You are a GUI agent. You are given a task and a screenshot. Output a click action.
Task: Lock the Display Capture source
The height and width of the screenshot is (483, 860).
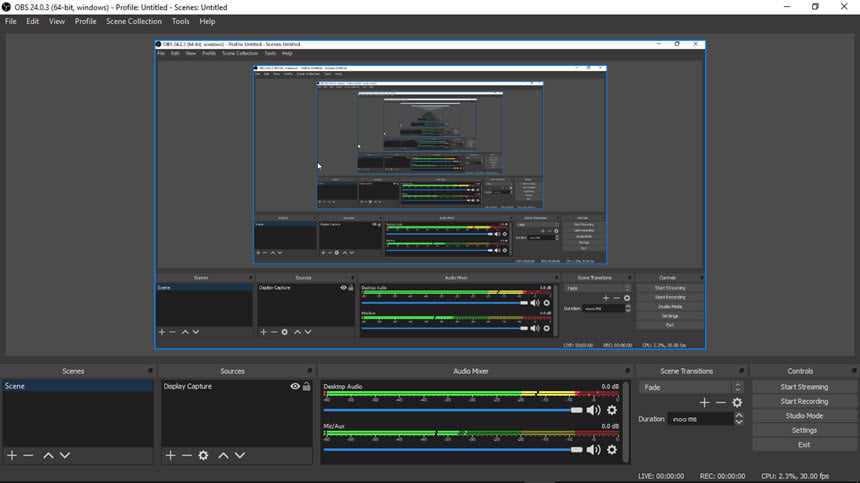coord(307,386)
